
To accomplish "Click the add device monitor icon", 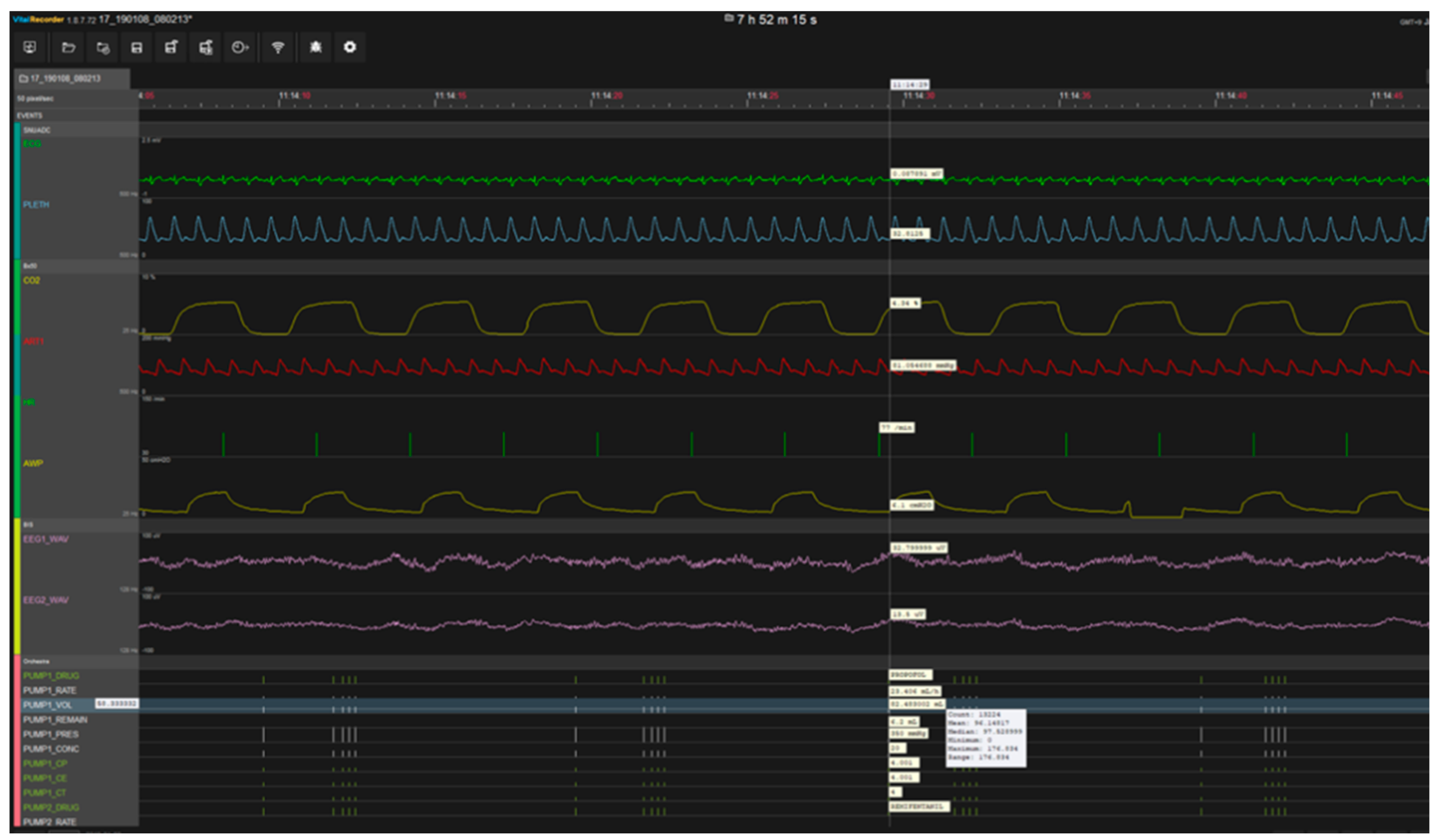I will pyautogui.click(x=30, y=47).
